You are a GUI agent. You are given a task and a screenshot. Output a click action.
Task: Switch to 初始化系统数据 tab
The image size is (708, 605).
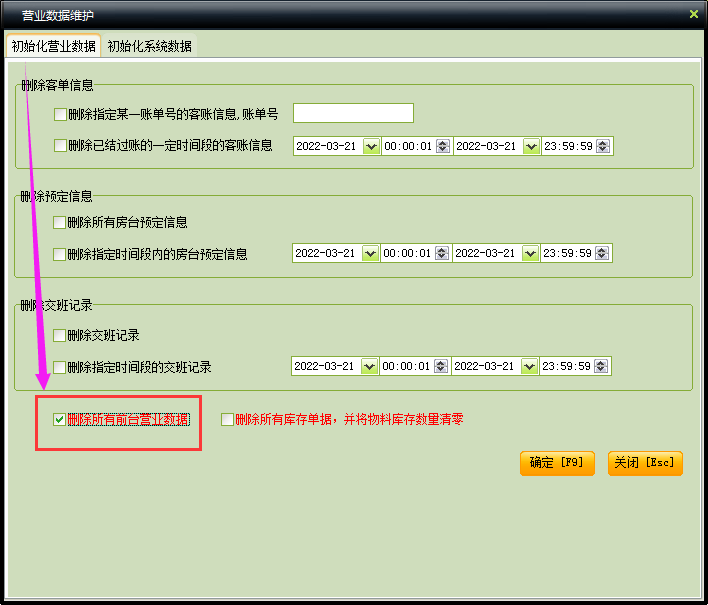(x=150, y=47)
